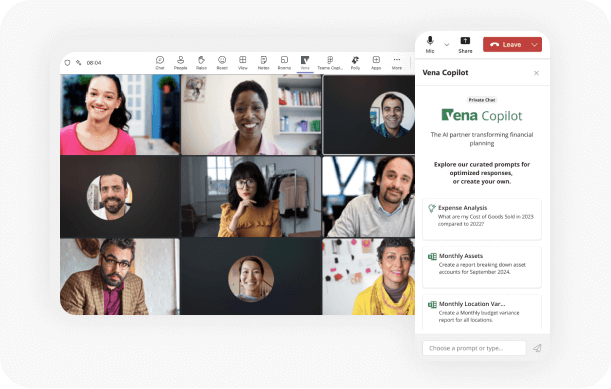Click the lightbulb icon on Expense Analysis

(432, 208)
